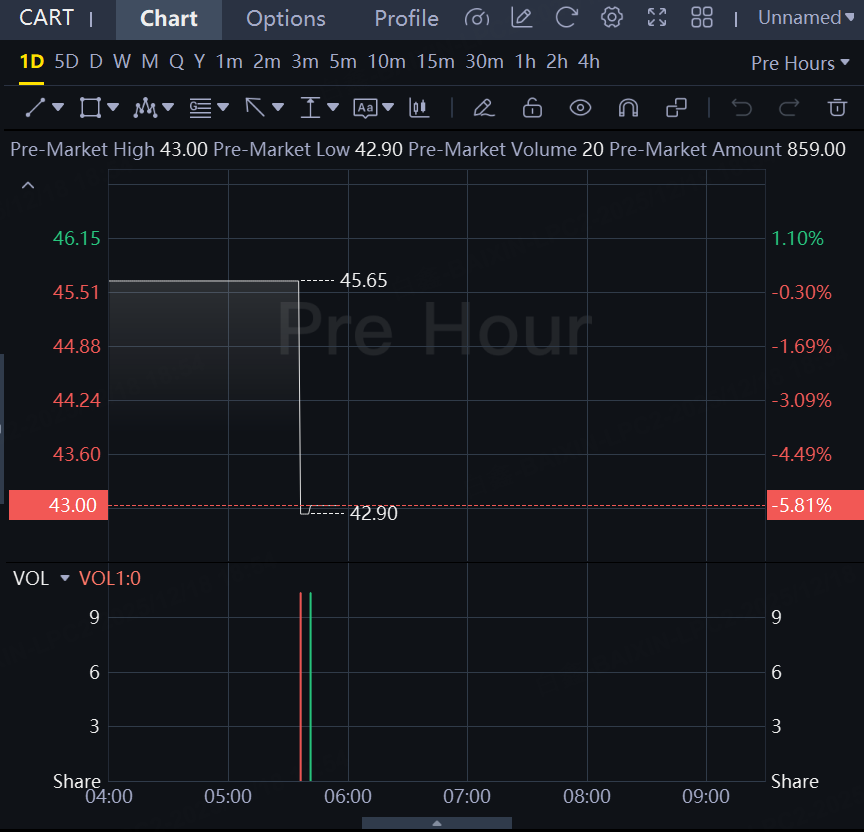Click the VOL1:0 indicator label
864x832 pixels.
coord(110,578)
